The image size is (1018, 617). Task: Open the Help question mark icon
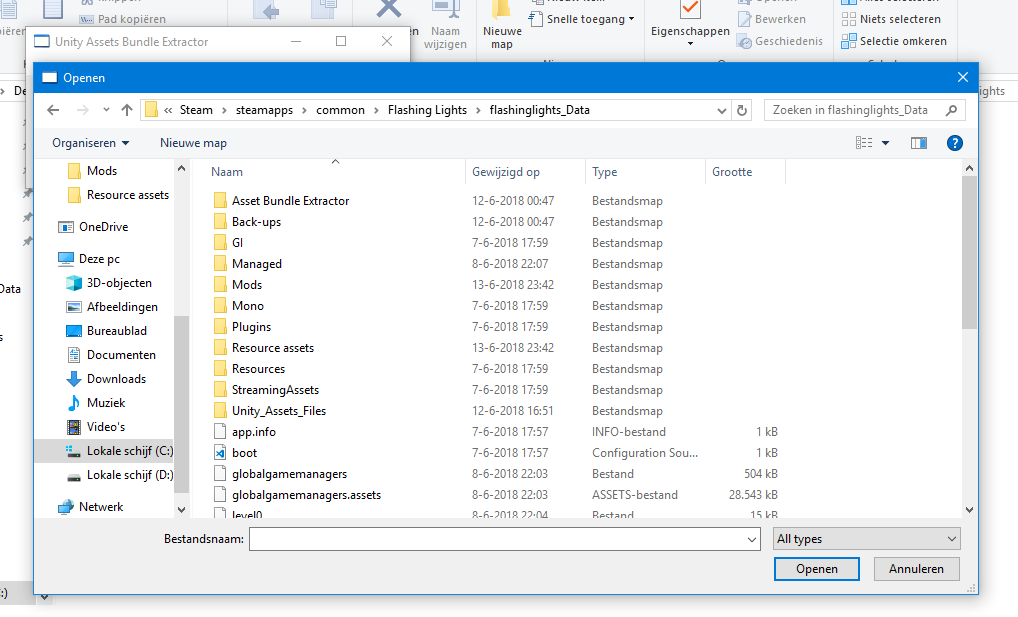(954, 143)
